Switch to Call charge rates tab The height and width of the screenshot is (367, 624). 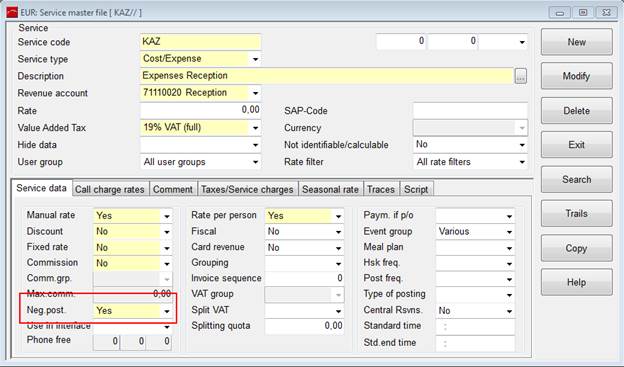[x=110, y=189]
